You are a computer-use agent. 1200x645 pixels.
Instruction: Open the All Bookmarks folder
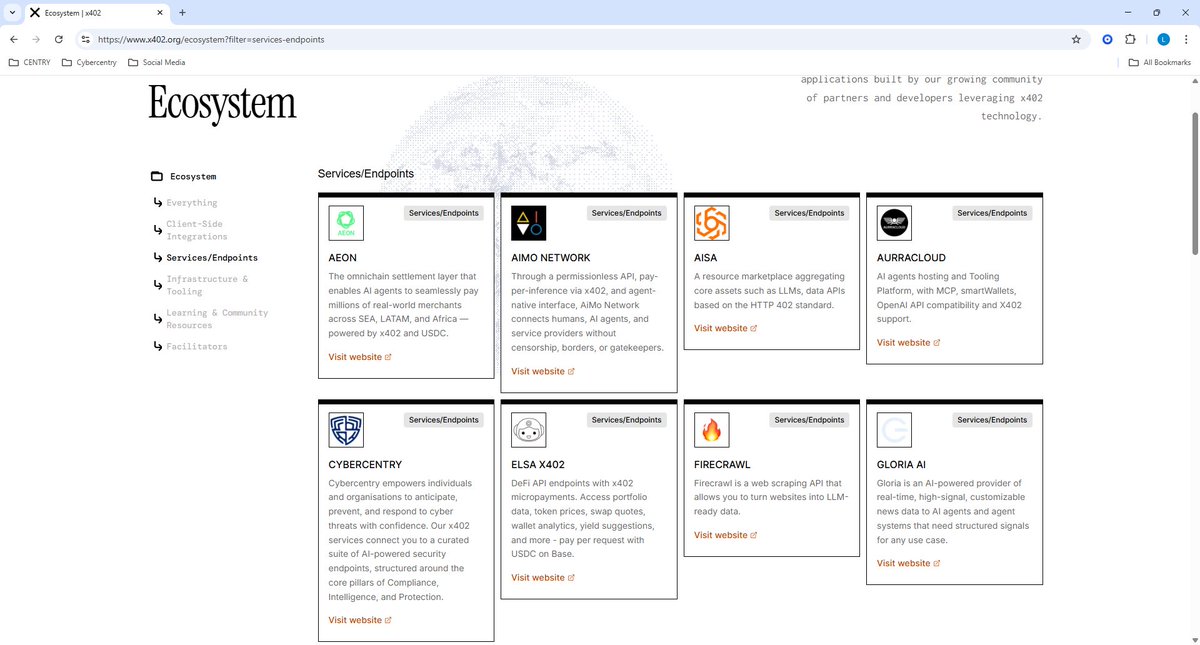pyautogui.click(x=1159, y=62)
